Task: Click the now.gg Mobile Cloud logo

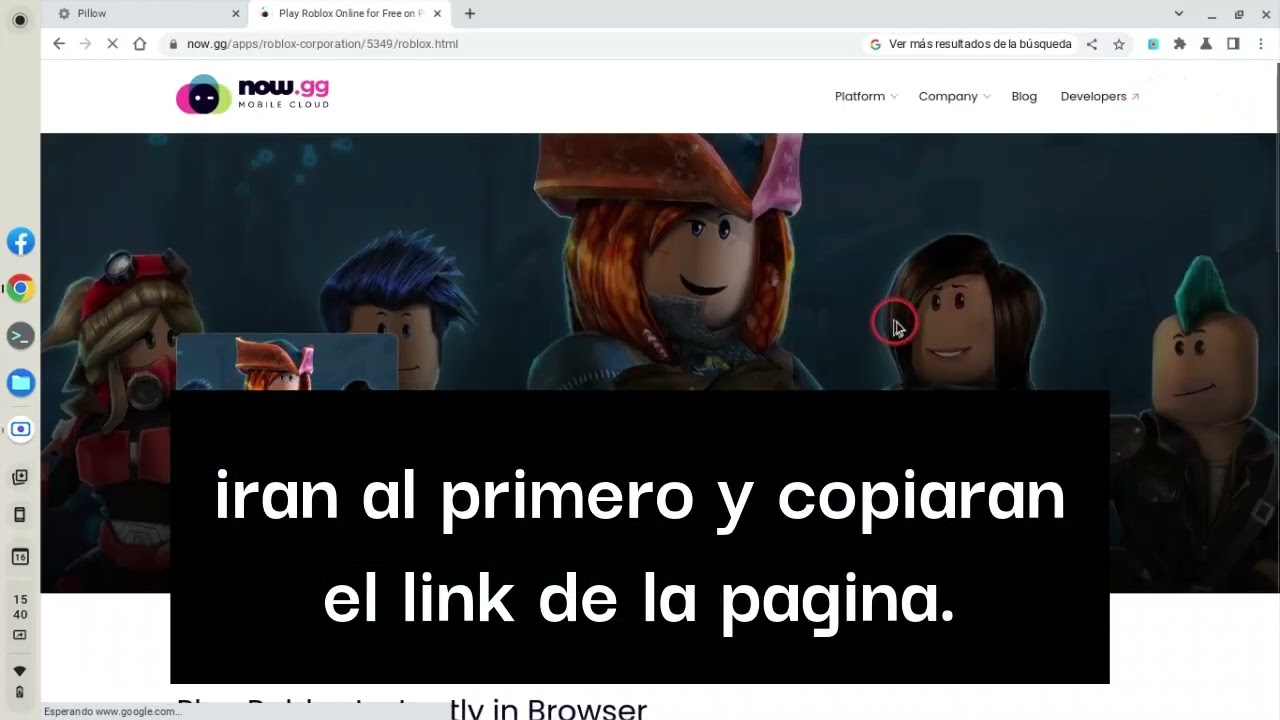Action: (252, 95)
